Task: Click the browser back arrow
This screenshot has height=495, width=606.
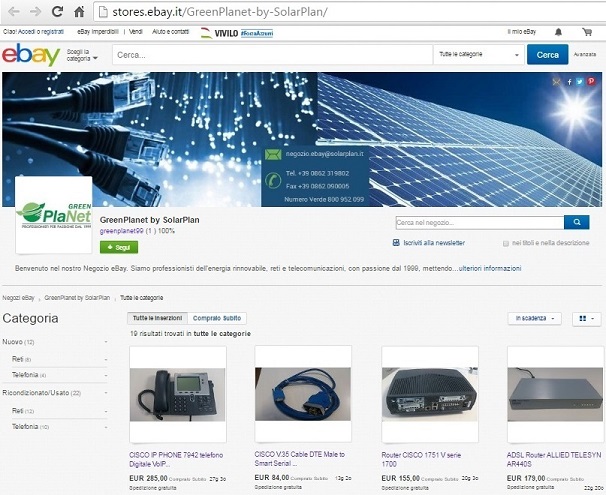Action: pyautogui.click(x=14, y=12)
